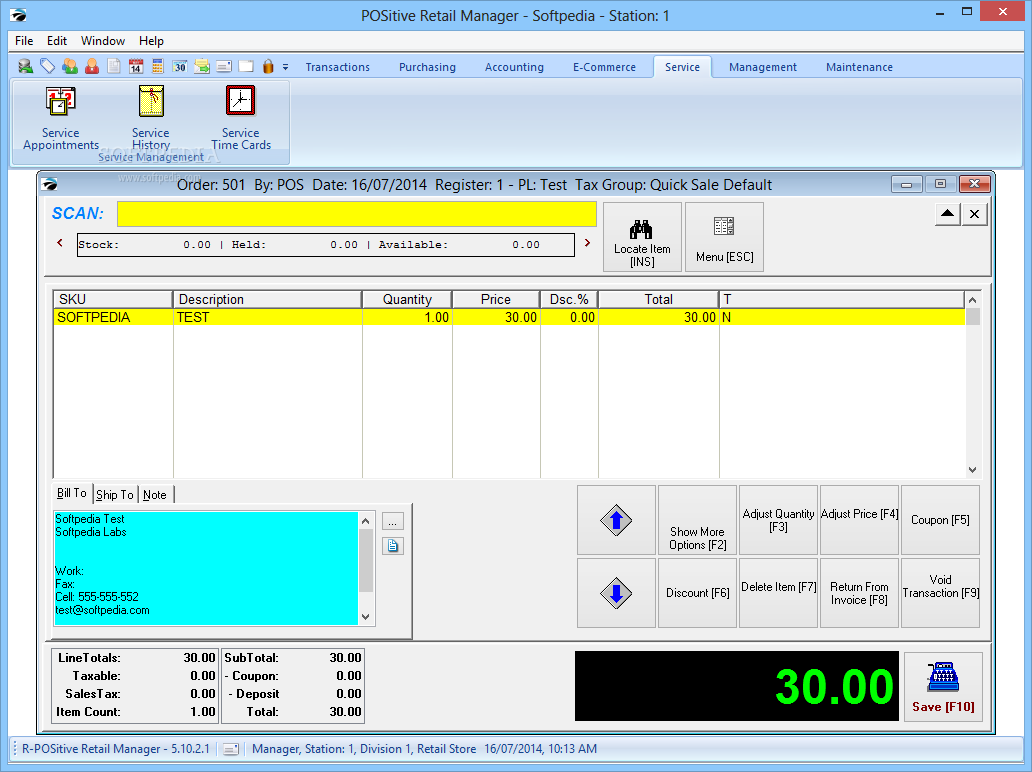Open the Window menu

[x=103, y=41]
